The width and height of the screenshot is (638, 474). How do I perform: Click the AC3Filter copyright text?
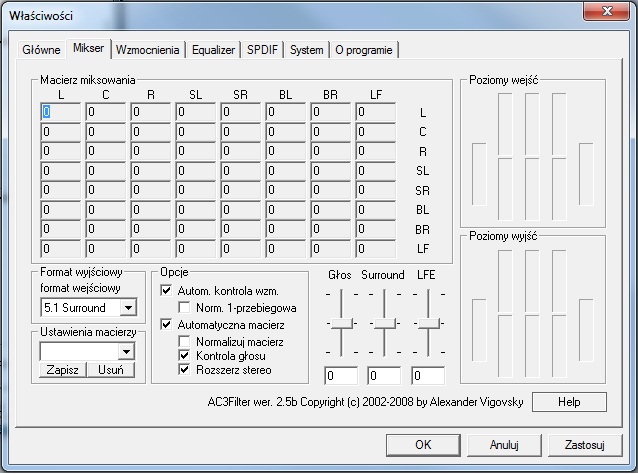365,402
